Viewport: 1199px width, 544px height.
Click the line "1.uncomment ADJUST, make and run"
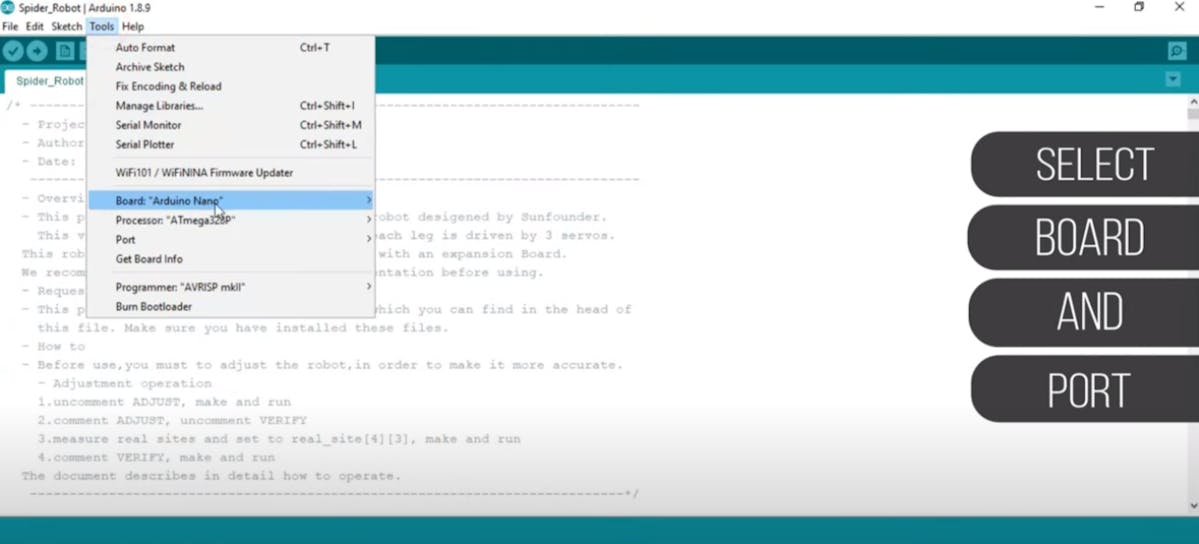pyautogui.click(x=164, y=402)
